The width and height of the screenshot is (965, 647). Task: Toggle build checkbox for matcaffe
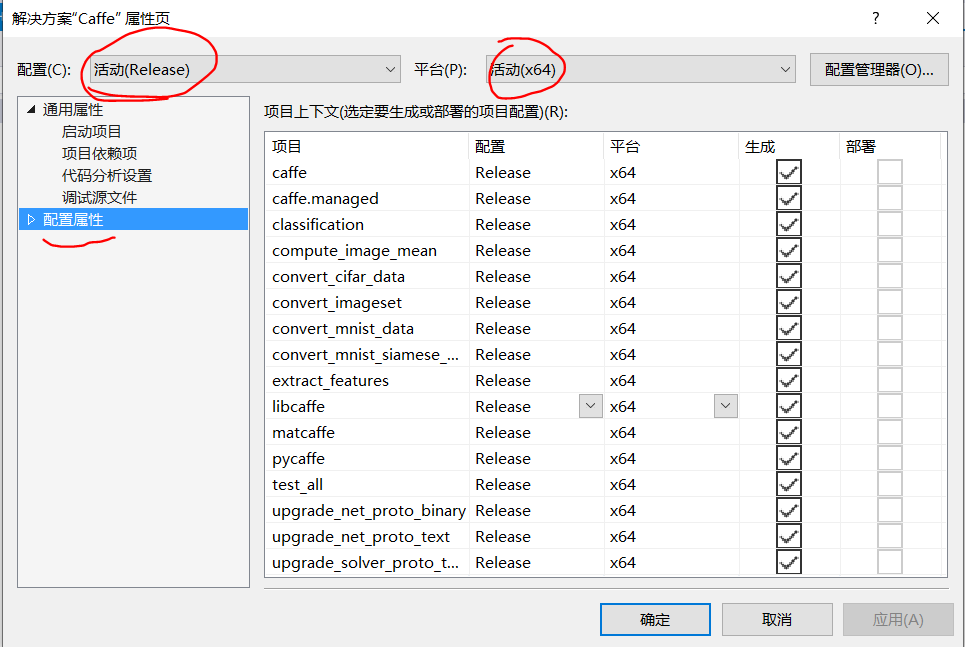pos(789,432)
